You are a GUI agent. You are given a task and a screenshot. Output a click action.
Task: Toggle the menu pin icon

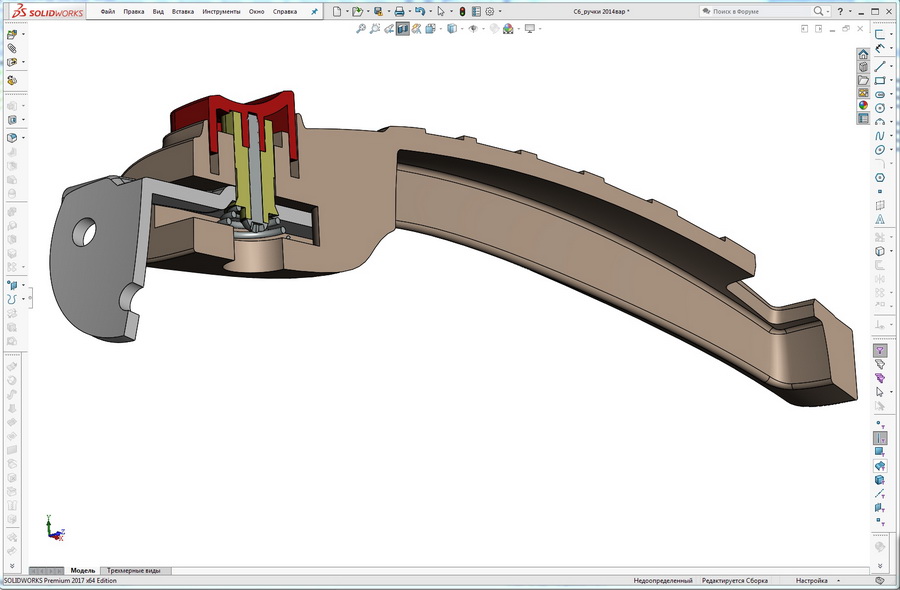(313, 11)
